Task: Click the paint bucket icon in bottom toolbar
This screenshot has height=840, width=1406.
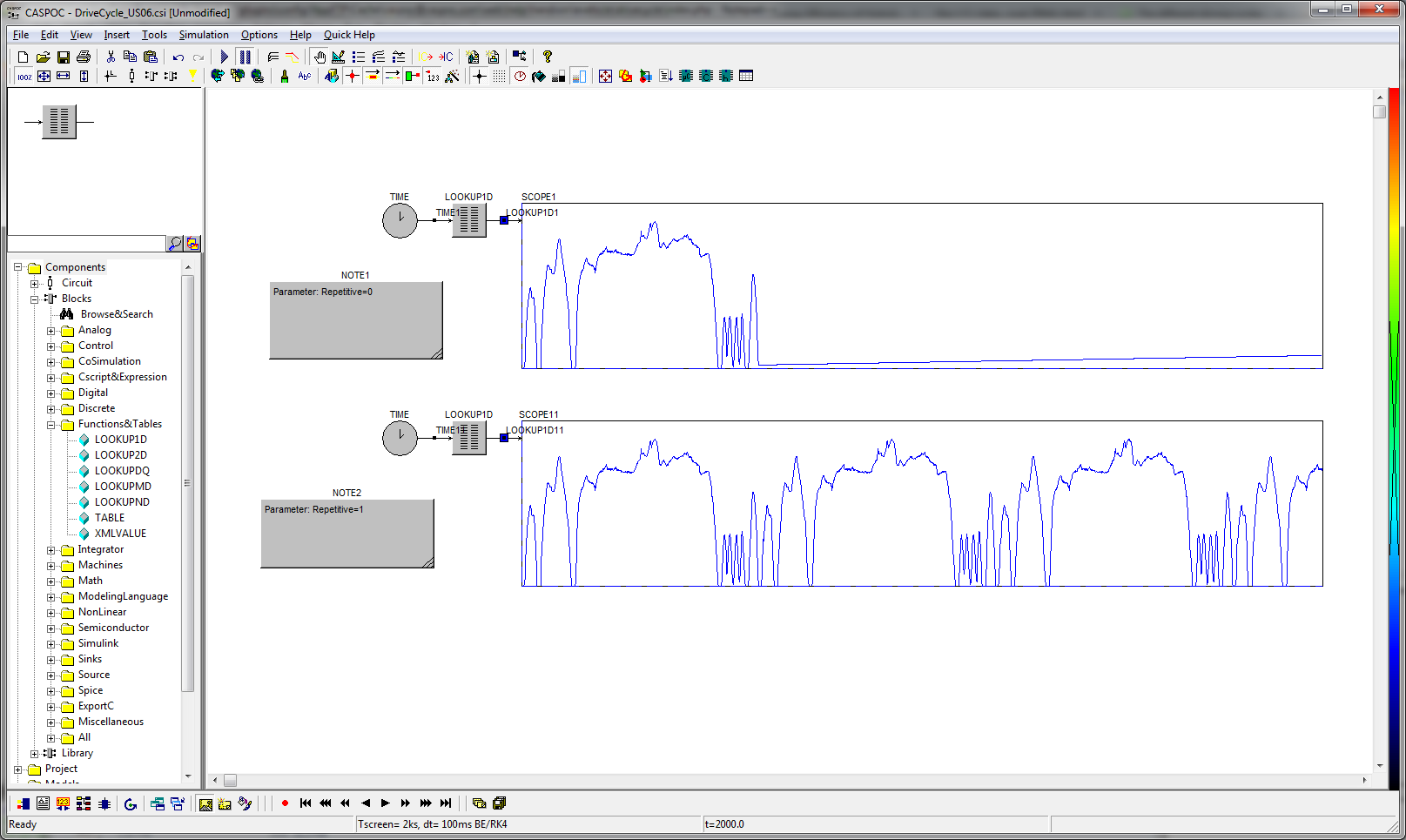Action: (x=246, y=804)
